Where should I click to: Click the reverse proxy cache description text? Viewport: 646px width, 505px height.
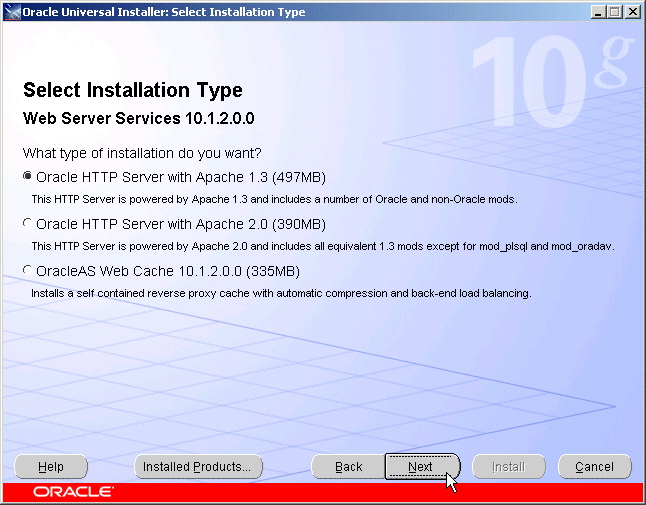point(281,293)
